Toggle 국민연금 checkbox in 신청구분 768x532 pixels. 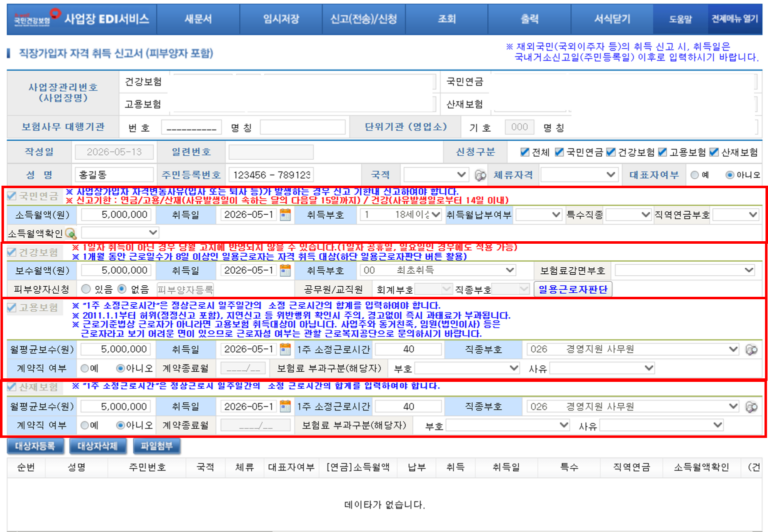[x=559, y=152]
